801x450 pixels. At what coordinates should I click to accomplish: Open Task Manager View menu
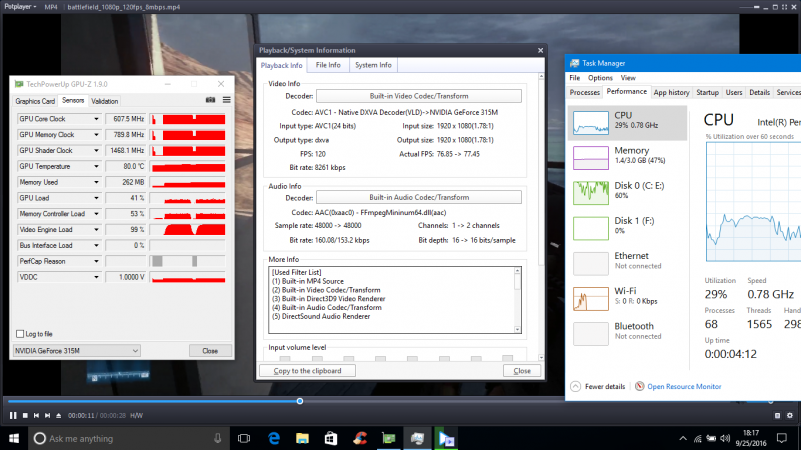(628, 78)
